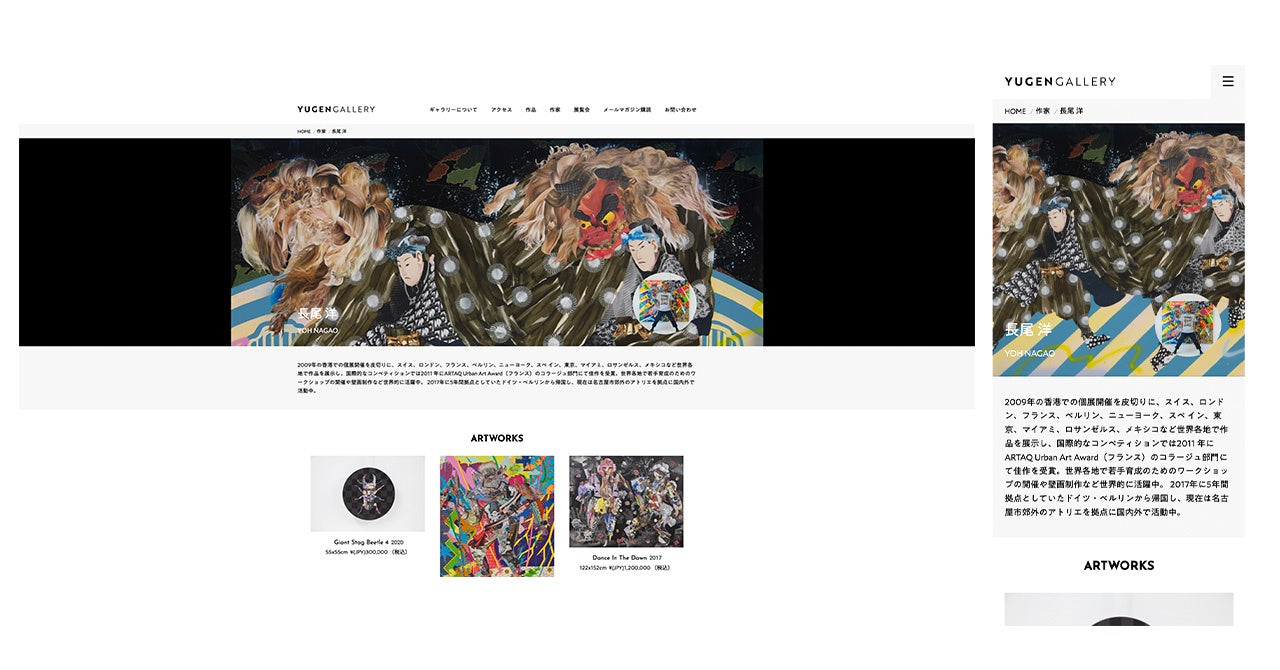Click the 長尾 洋 name in desktop banner
The image size is (1280, 670).
click(x=318, y=314)
